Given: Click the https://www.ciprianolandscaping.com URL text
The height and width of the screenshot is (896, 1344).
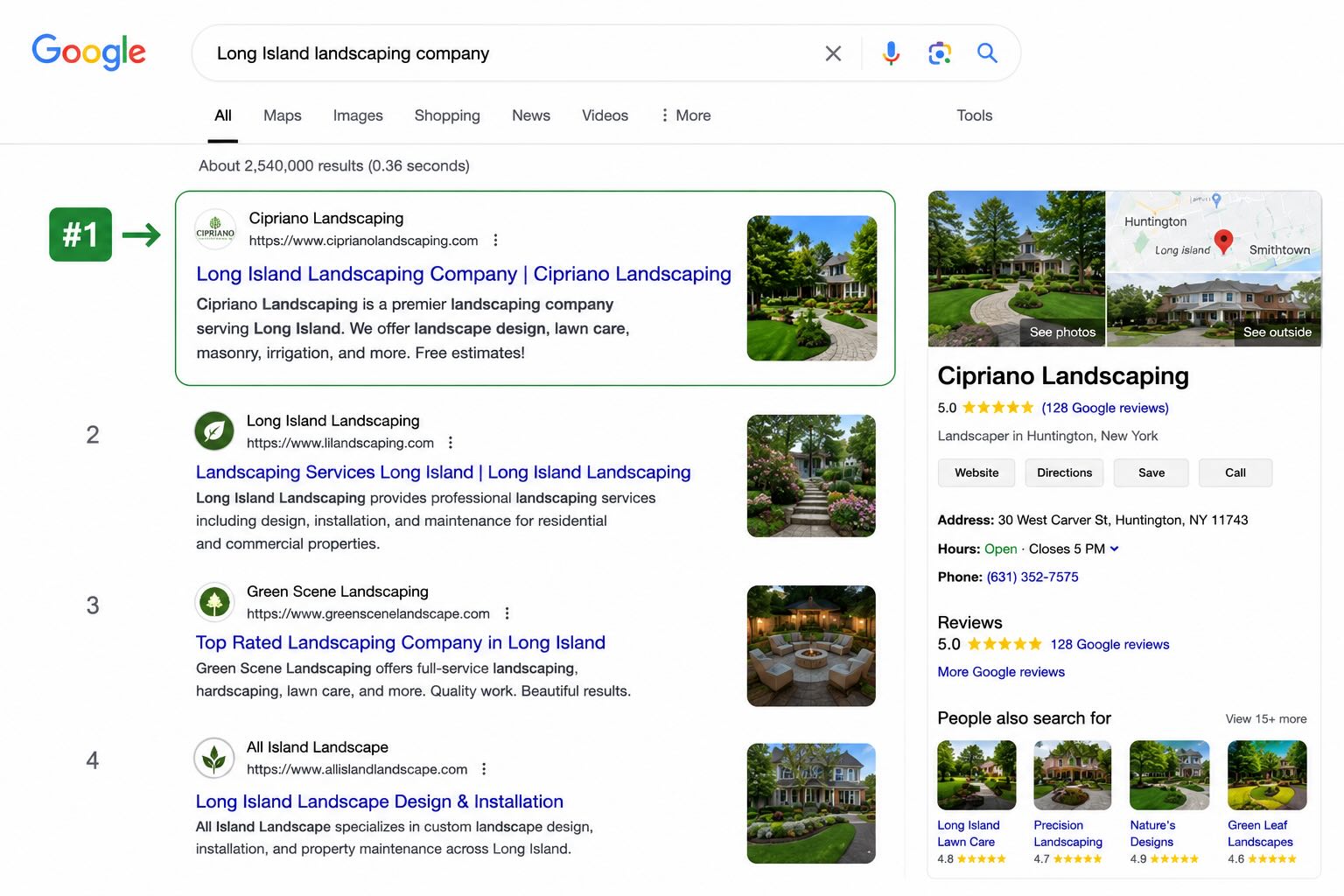Looking at the screenshot, I should (x=363, y=241).
